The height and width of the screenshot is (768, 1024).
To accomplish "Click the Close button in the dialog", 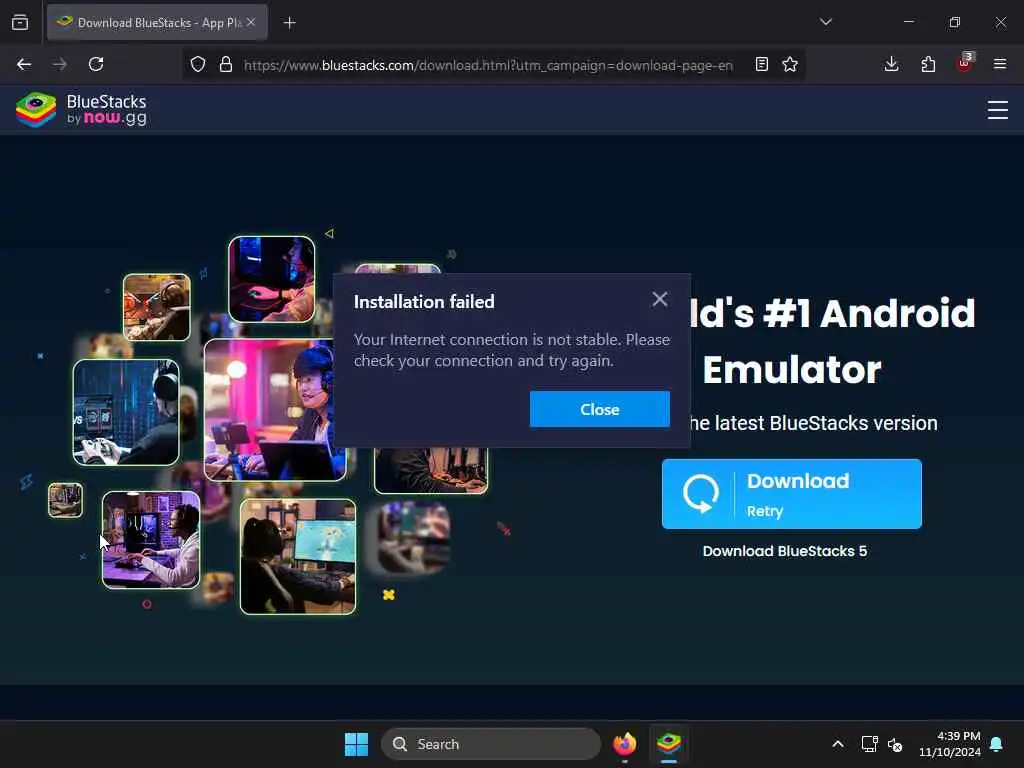I will [x=600, y=409].
